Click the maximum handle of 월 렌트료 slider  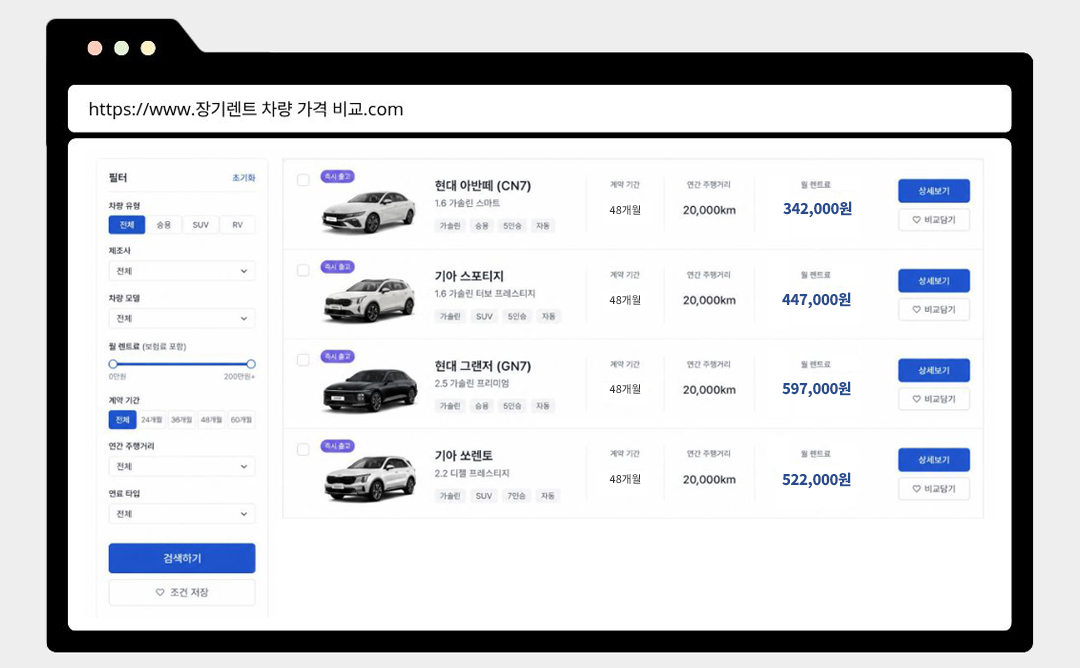(x=251, y=364)
